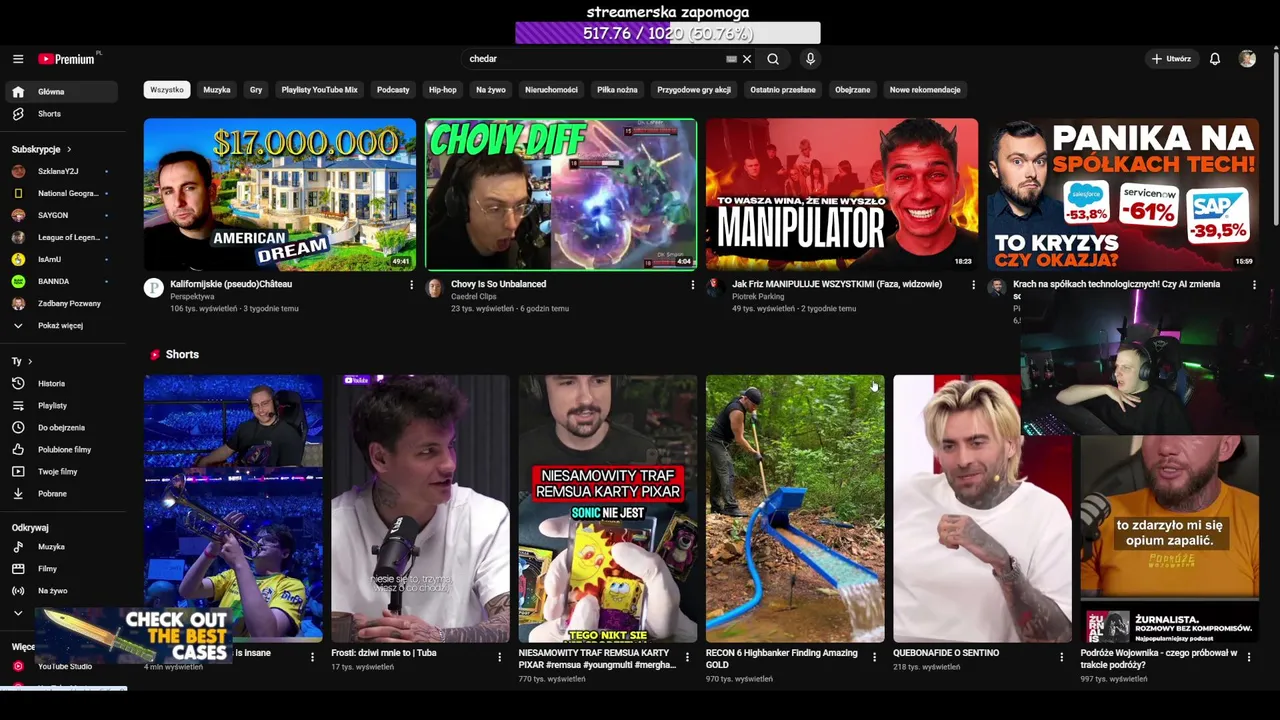The height and width of the screenshot is (720, 1280).
Task: Play RECON 6 Highbanker gold short
Action: click(x=795, y=508)
